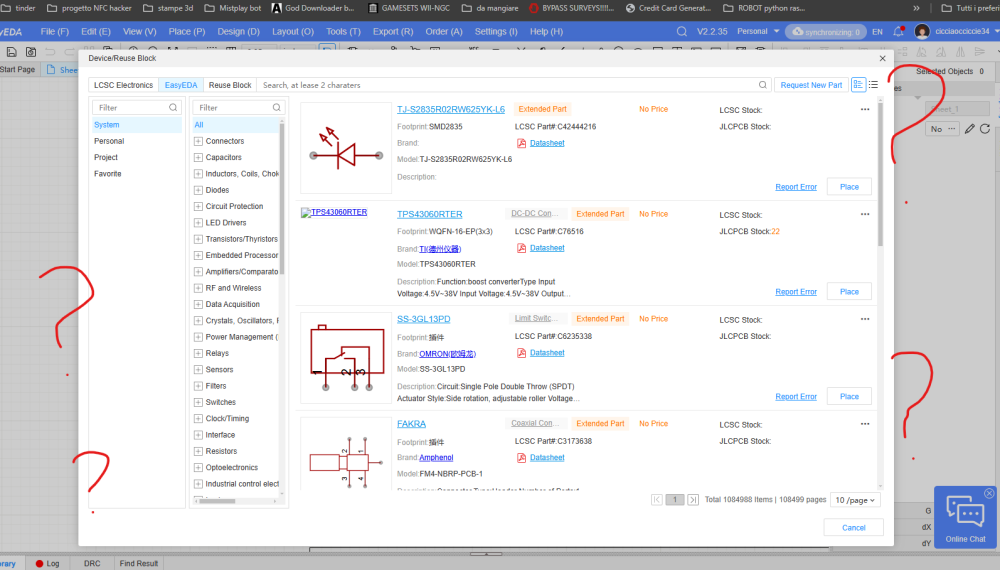Click the user avatar icon

pyautogui.click(x=922, y=31)
